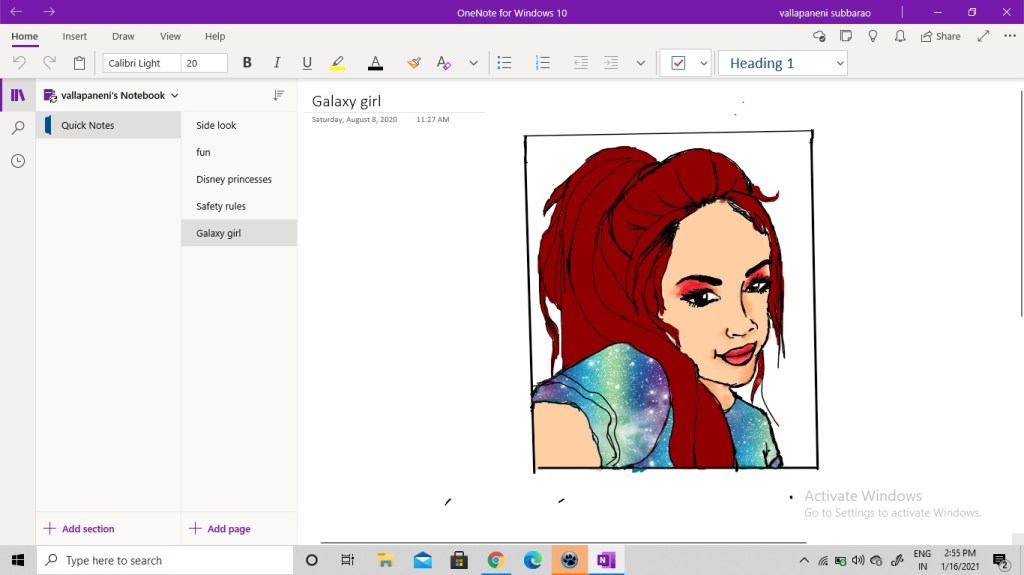
Task: Switch to the Draw tab
Action: [x=123, y=36]
